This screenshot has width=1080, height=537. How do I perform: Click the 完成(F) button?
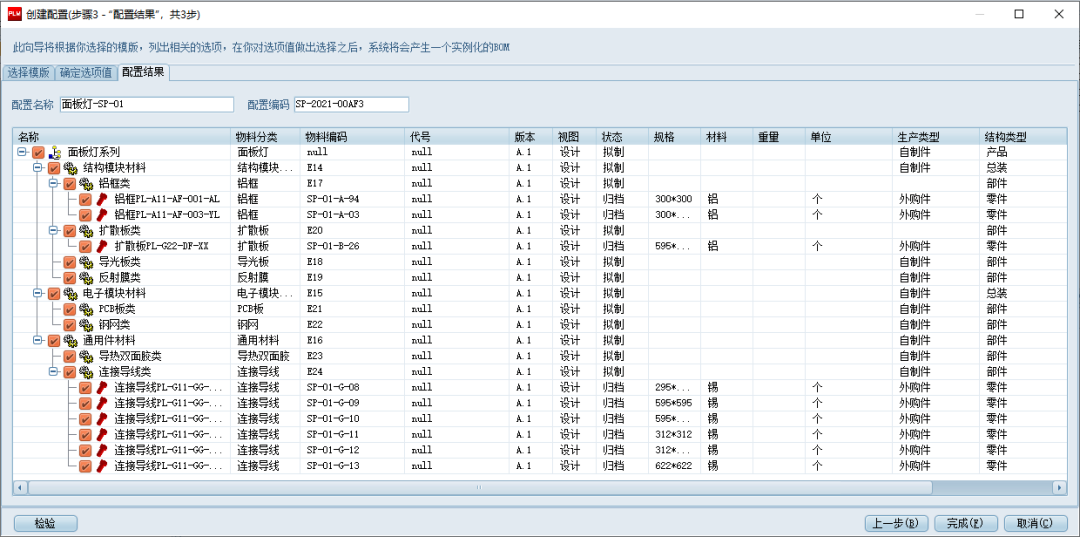[966, 523]
